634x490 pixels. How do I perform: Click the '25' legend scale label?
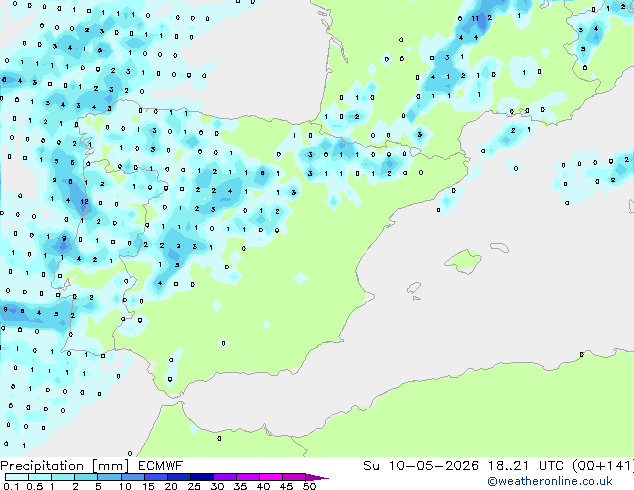(x=194, y=486)
